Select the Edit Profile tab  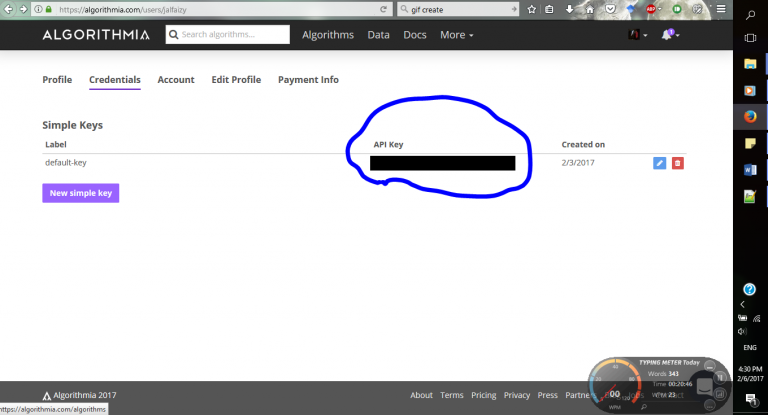pos(236,80)
